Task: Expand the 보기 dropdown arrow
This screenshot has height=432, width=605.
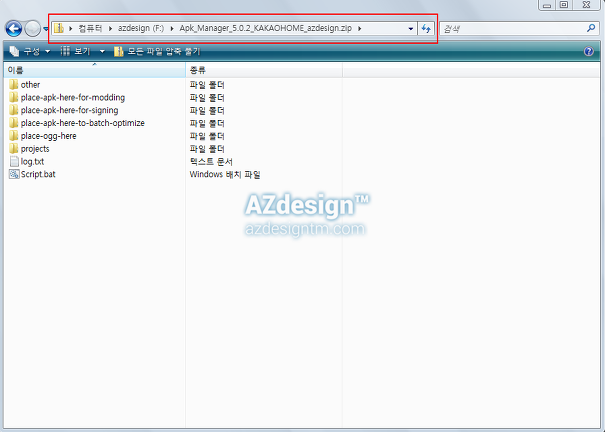Action: [102, 51]
